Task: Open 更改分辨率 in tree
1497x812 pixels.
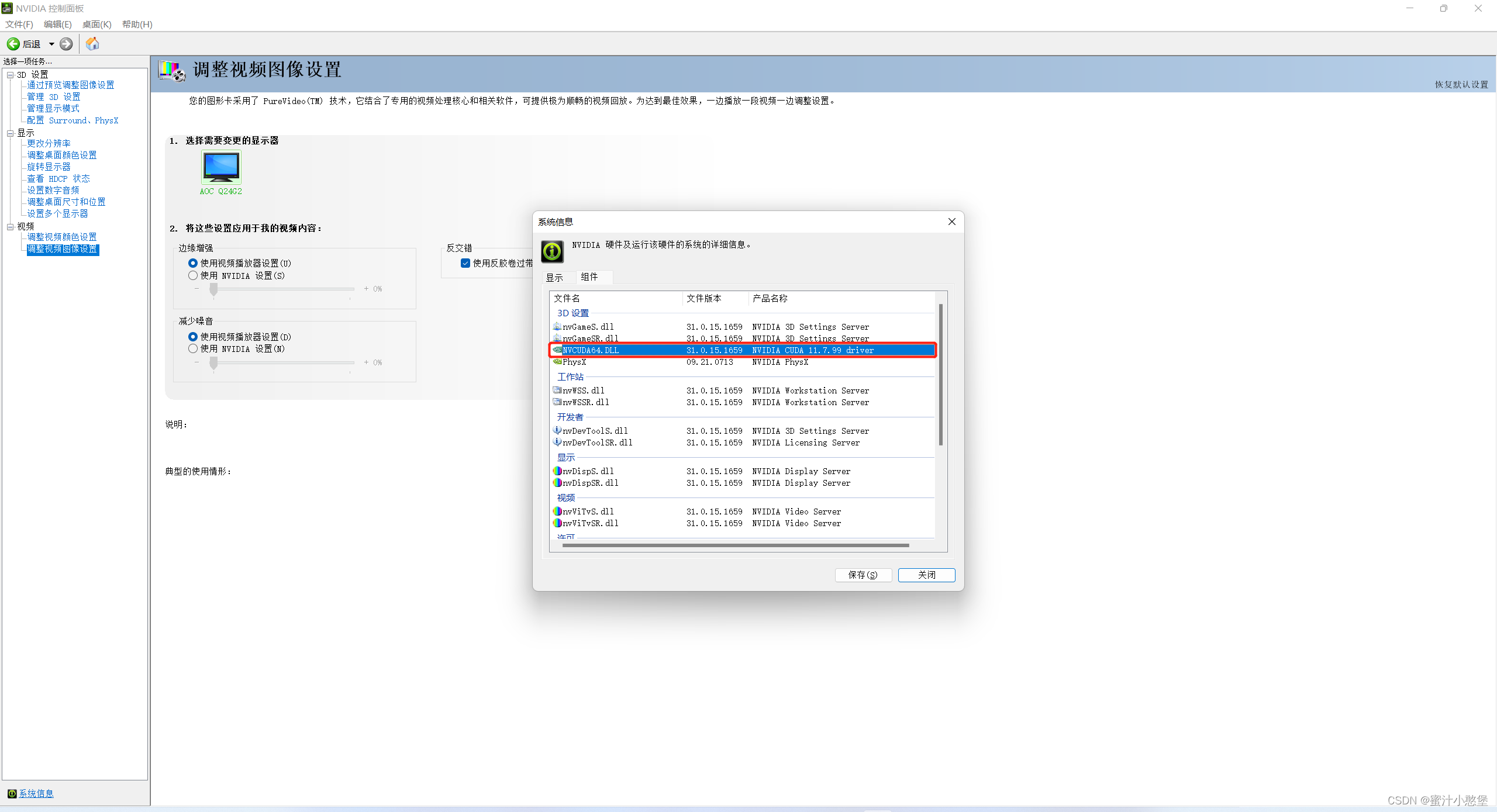Action: (49, 143)
